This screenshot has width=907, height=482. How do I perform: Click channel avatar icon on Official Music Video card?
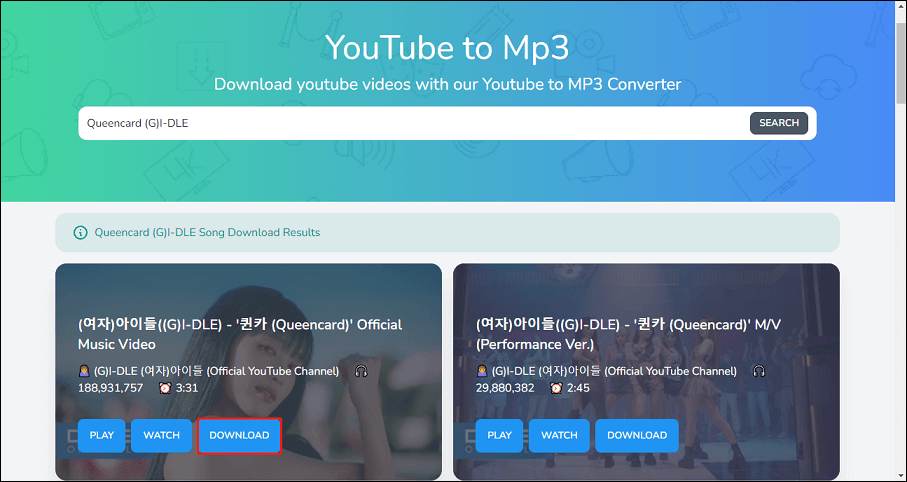point(83,371)
